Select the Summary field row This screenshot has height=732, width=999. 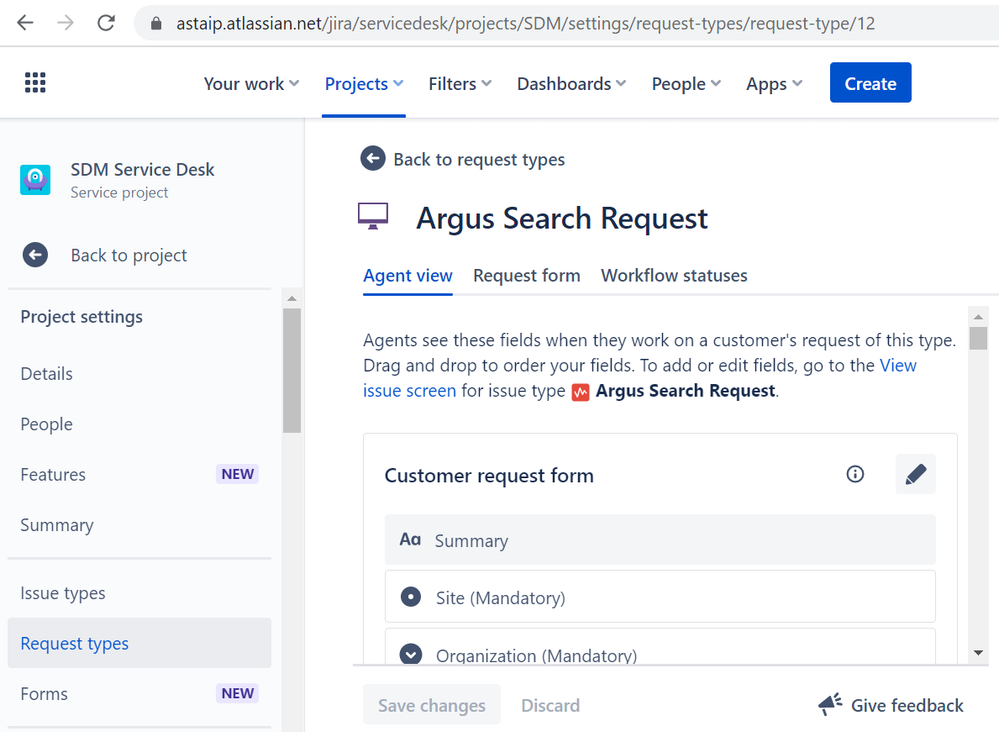(660, 540)
